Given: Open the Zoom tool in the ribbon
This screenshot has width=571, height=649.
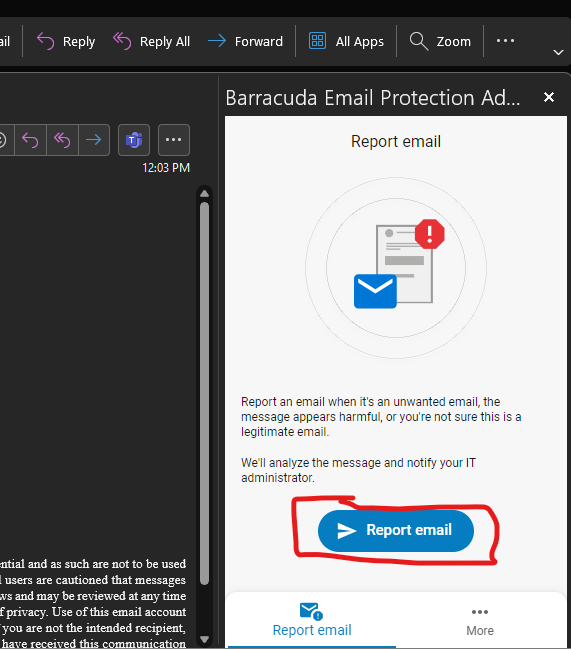Looking at the screenshot, I should pos(440,41).
